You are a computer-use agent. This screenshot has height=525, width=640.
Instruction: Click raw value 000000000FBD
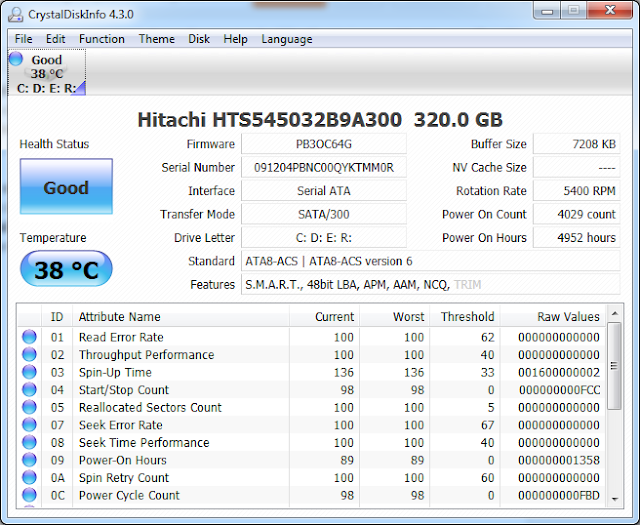coord(559,495)
